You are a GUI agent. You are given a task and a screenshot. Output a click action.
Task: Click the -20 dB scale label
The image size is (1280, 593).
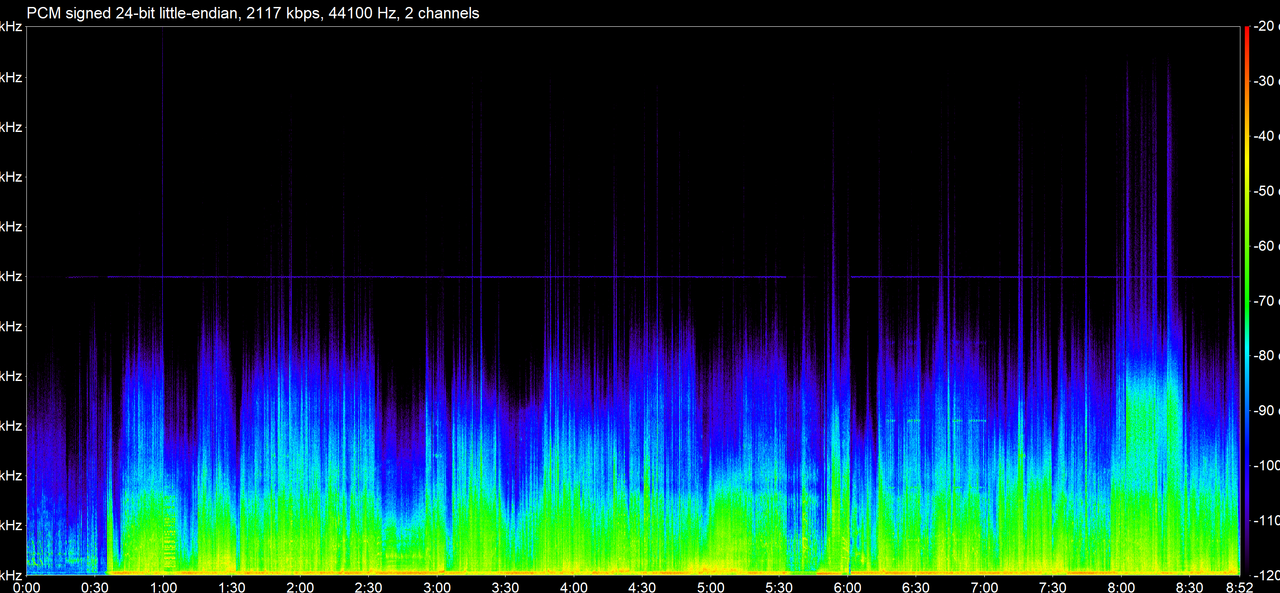[1266, 26]
